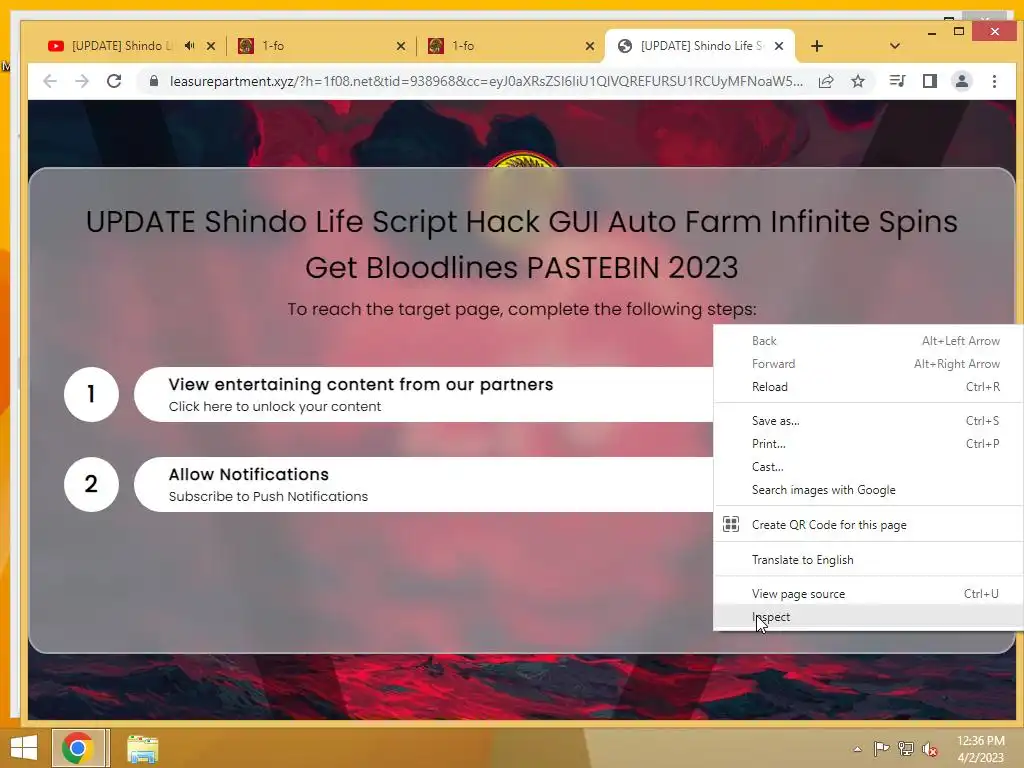Choose Inspect from the context menu

coord(868,616)
